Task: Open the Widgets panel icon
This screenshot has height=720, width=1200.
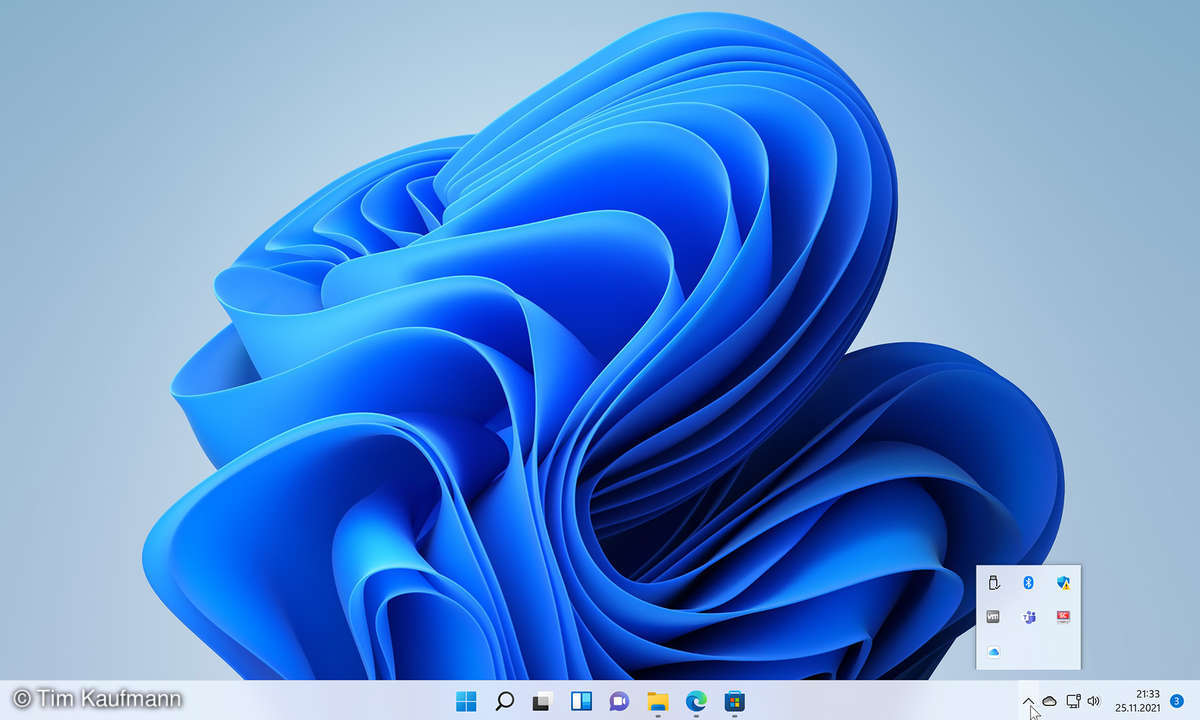Action: (581, 701)
